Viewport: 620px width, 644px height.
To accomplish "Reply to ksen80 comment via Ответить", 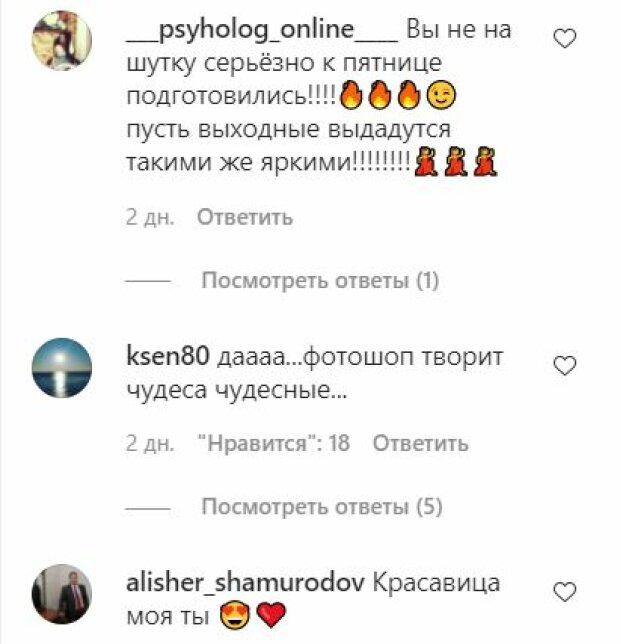I will coord(420,443).
